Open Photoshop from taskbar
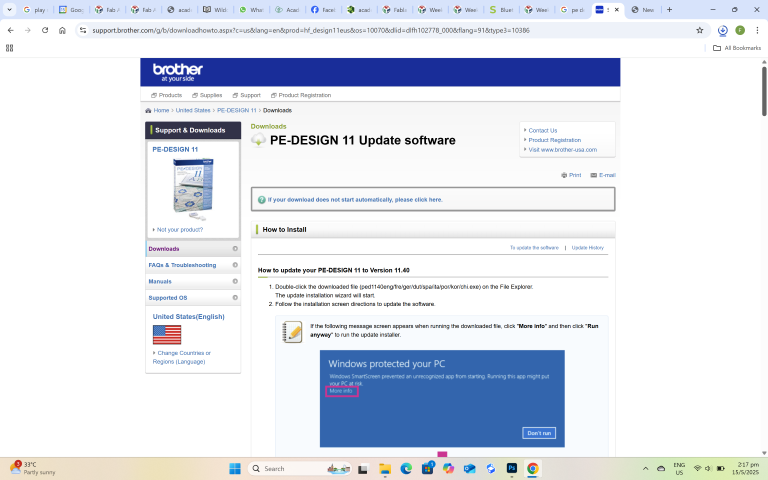The image size is (768, 480). click(512, 469)
